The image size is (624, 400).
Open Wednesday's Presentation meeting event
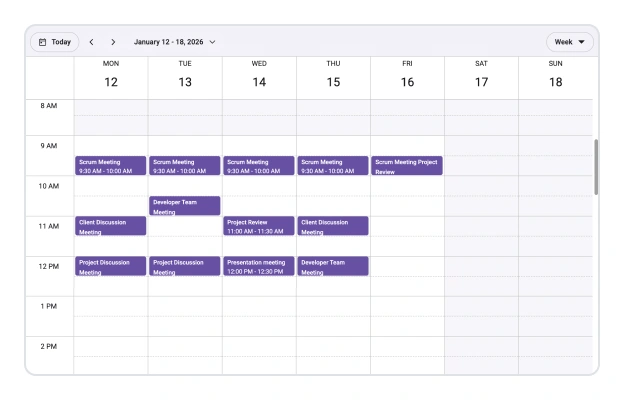[259, 266]
